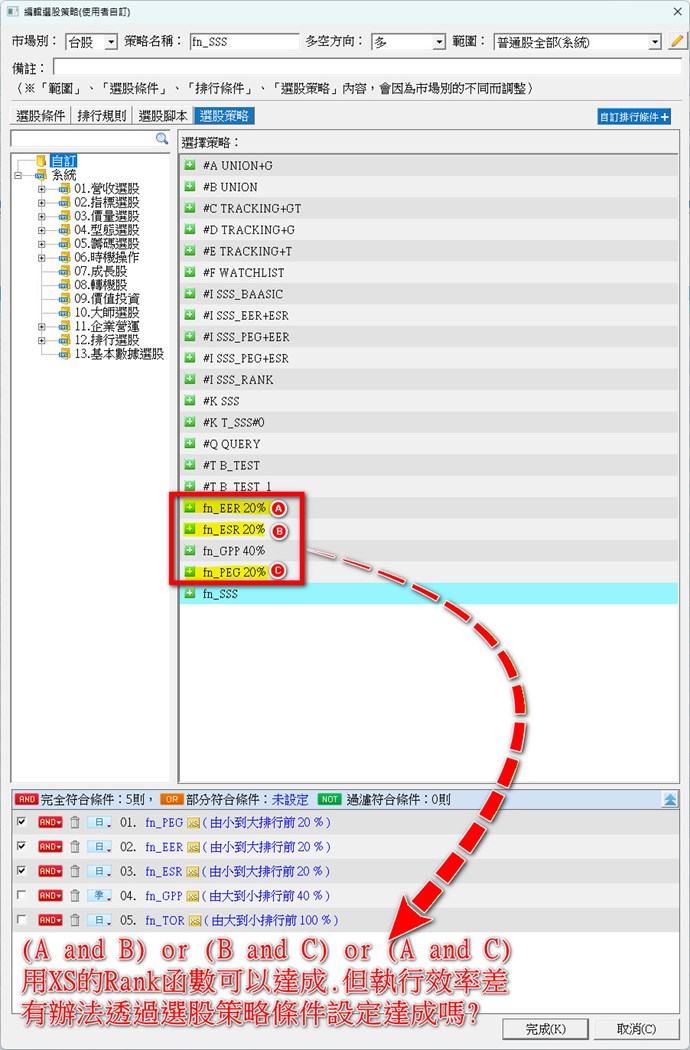Expand the 01.營收選股 tree node

tap(41, 189)
